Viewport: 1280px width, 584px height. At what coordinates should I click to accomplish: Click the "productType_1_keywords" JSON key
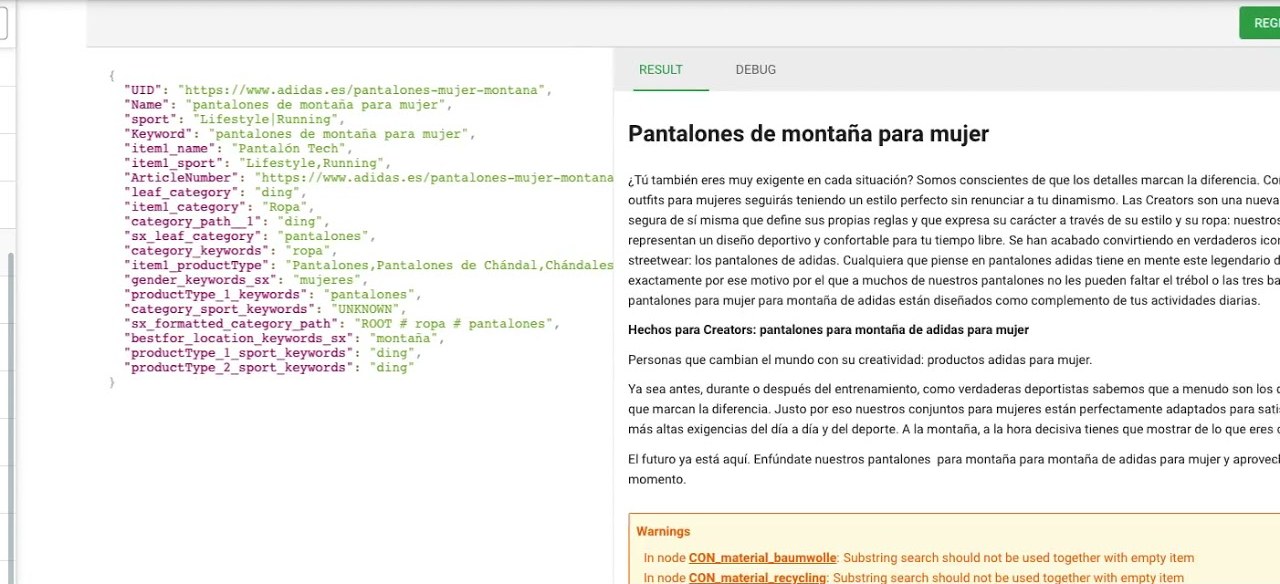click(x=212, y=295)
